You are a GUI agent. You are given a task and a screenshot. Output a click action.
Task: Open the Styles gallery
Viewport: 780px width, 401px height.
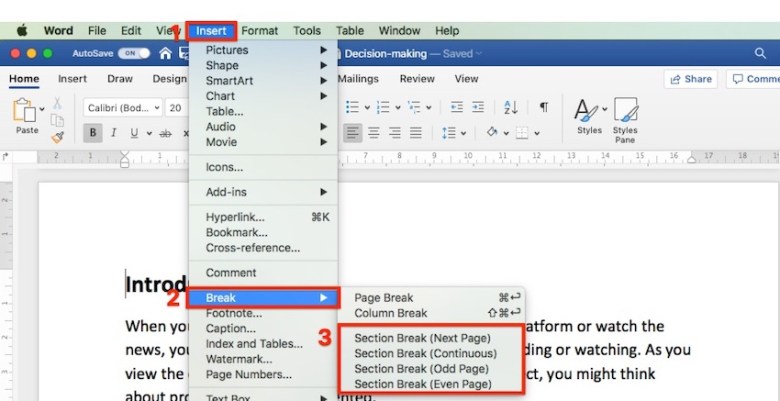coord(590,116)
